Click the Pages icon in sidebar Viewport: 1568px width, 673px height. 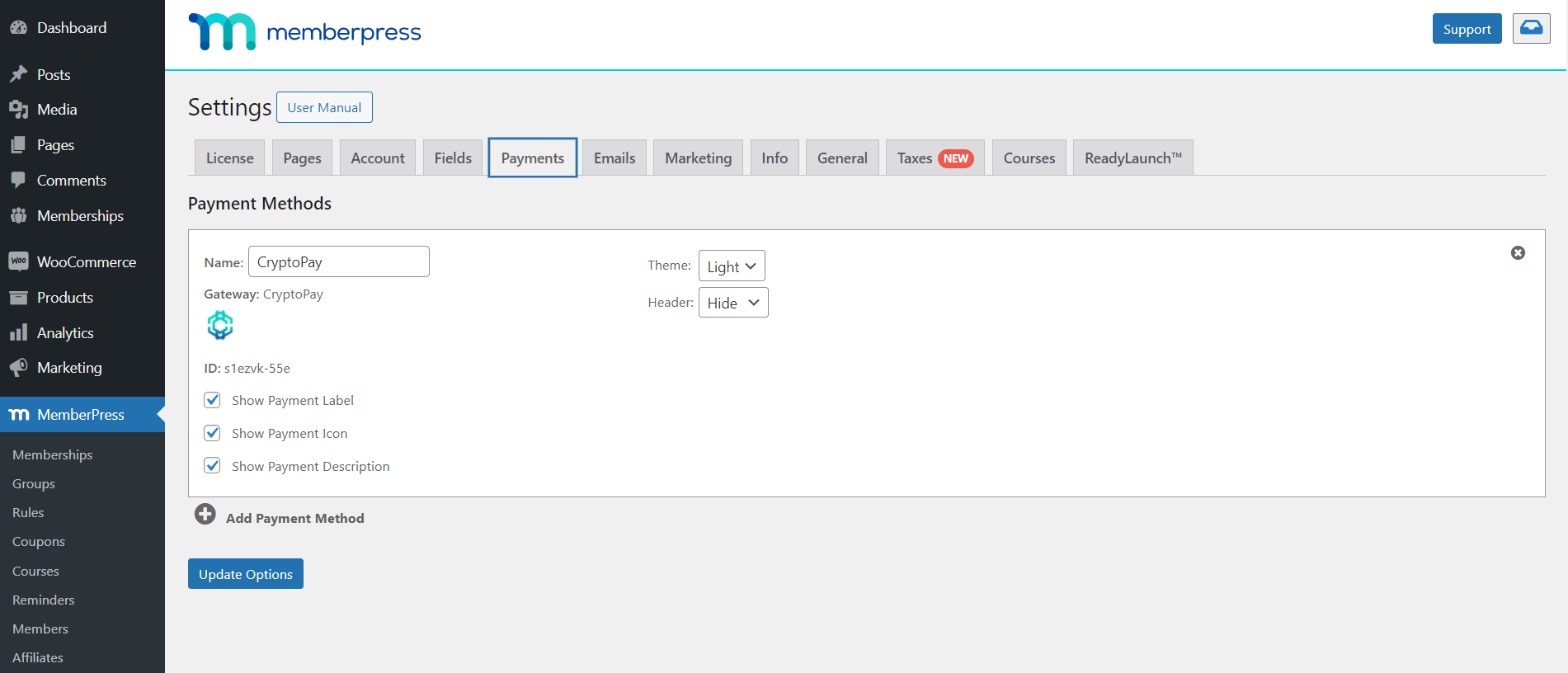point(18,144)
